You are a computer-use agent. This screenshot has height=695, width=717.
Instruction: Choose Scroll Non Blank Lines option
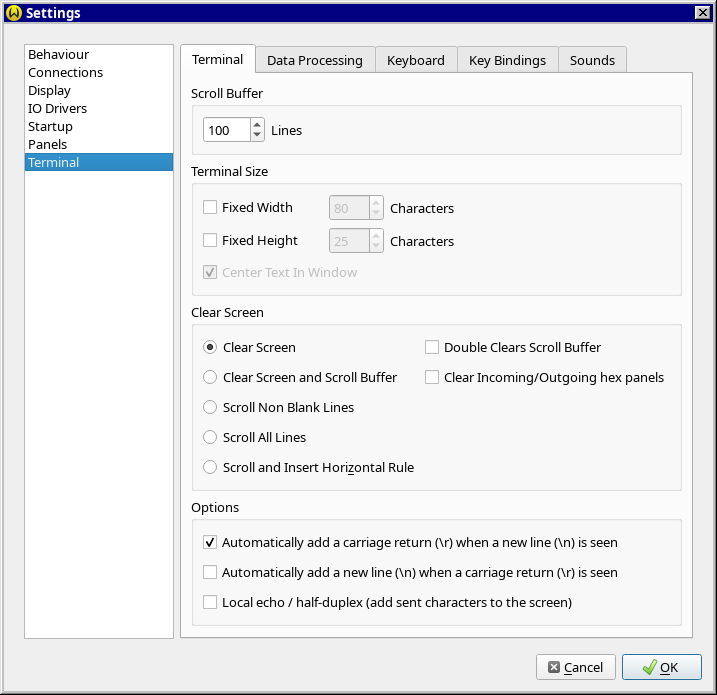[210, 408]
